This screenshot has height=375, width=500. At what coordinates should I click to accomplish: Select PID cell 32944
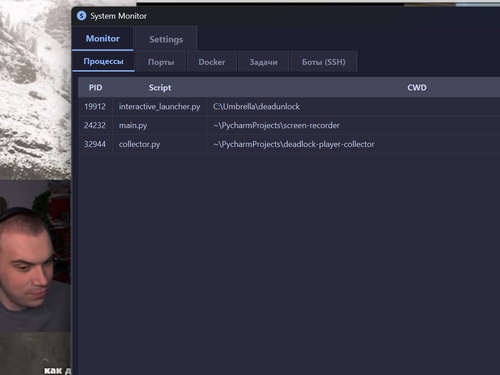click(x=95, y=144)
